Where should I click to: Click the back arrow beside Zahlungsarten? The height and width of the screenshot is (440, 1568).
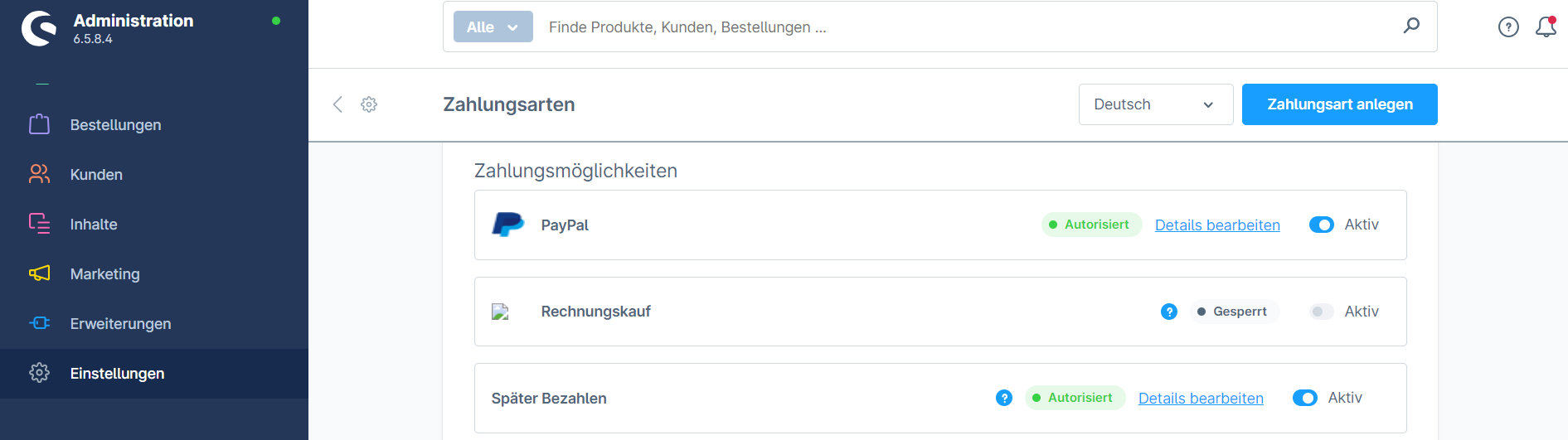tap(337, 104)
